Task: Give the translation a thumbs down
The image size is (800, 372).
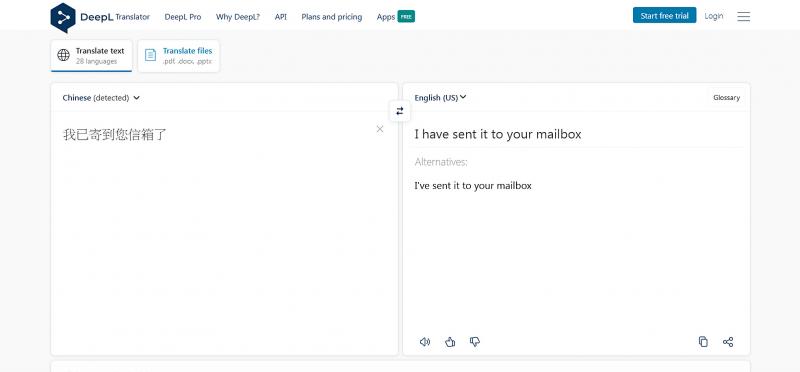Action: [x=474, y=342]
